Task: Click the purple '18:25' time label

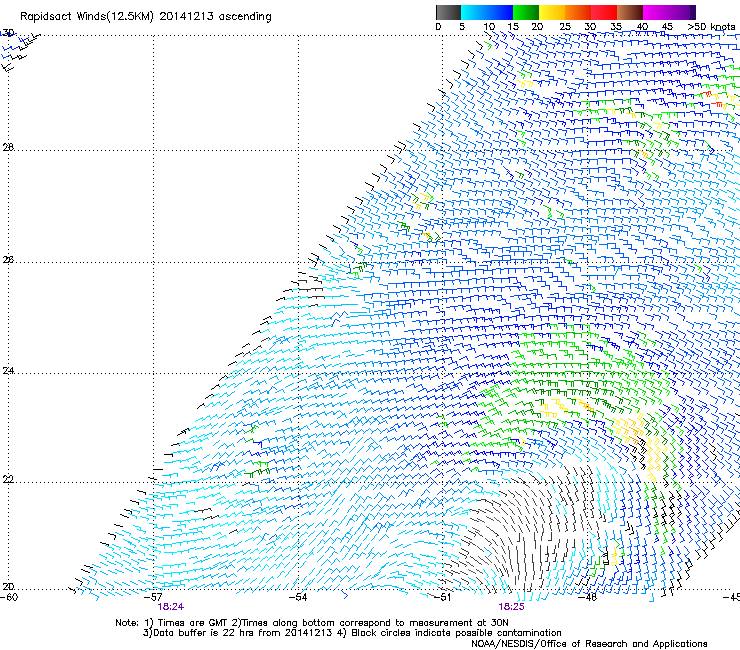Action: [x=512, y=607]
